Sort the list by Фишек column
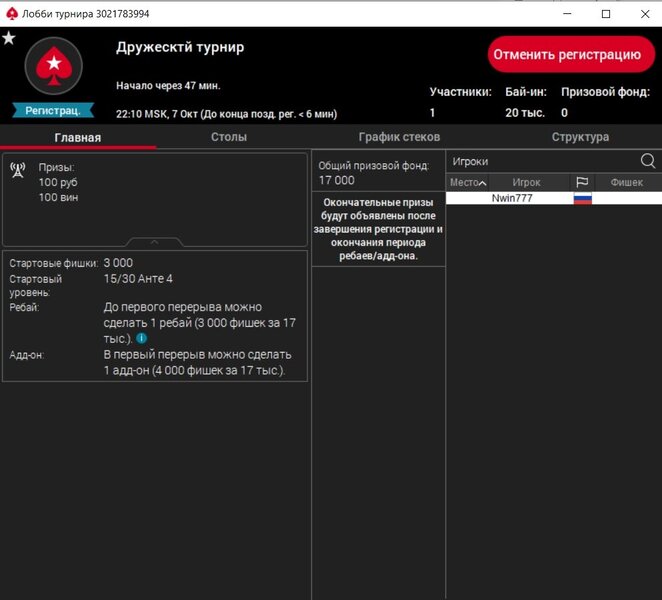The height and width of the screenshot is (600, 662). point(627,182)
